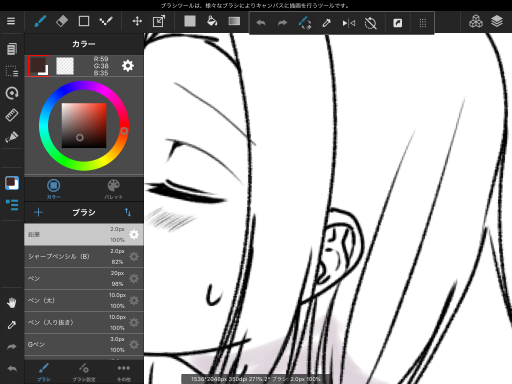Open the selection menu in left sidebar
This screenshot has width=512, height=384.
click(x=12, y=71)
